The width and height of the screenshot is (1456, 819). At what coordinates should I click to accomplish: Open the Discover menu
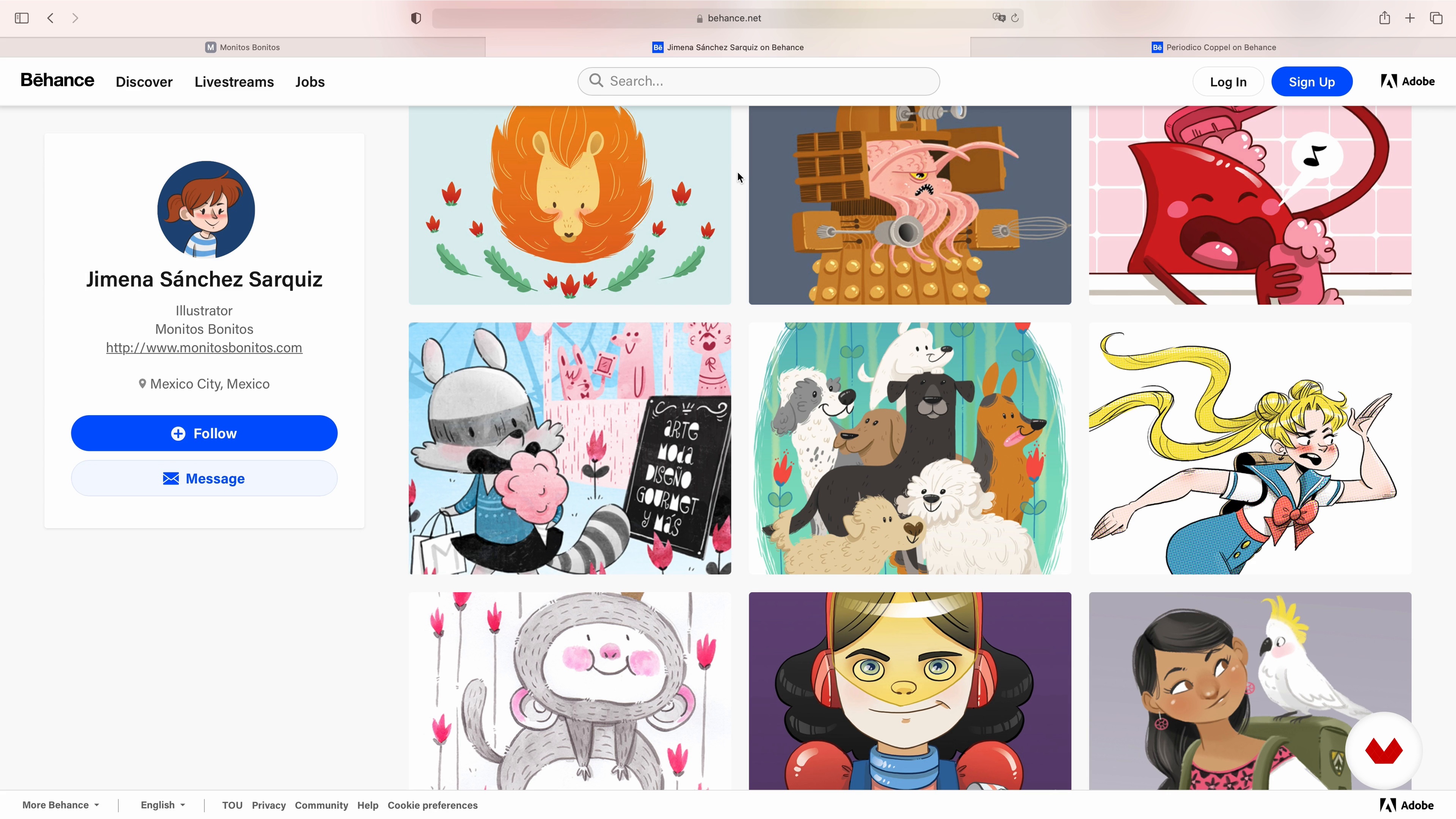pos(144,82)
